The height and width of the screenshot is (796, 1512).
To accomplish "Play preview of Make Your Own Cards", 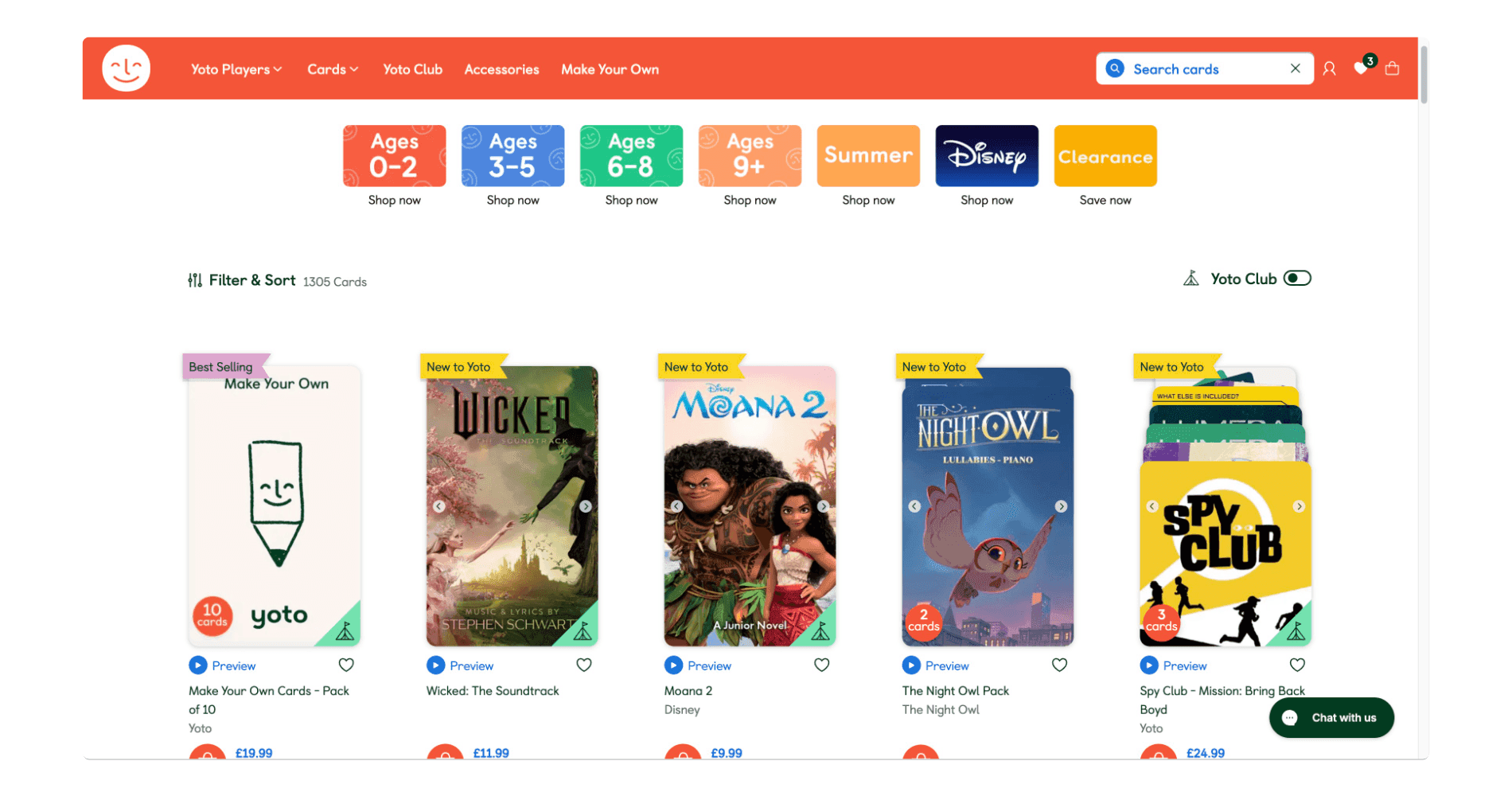I will tap(222, 665).
